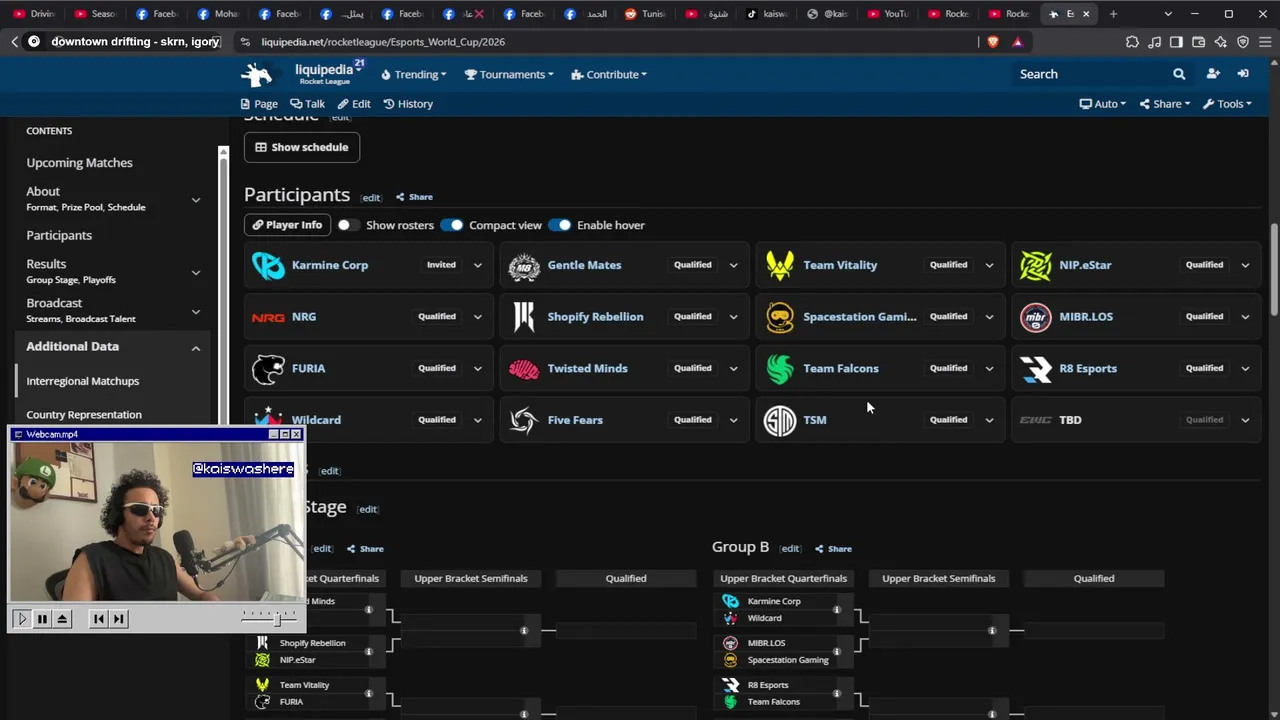Expand the Karmine Corp roster chevron
The image size is (1280, 720).
(x=477, y=265)
